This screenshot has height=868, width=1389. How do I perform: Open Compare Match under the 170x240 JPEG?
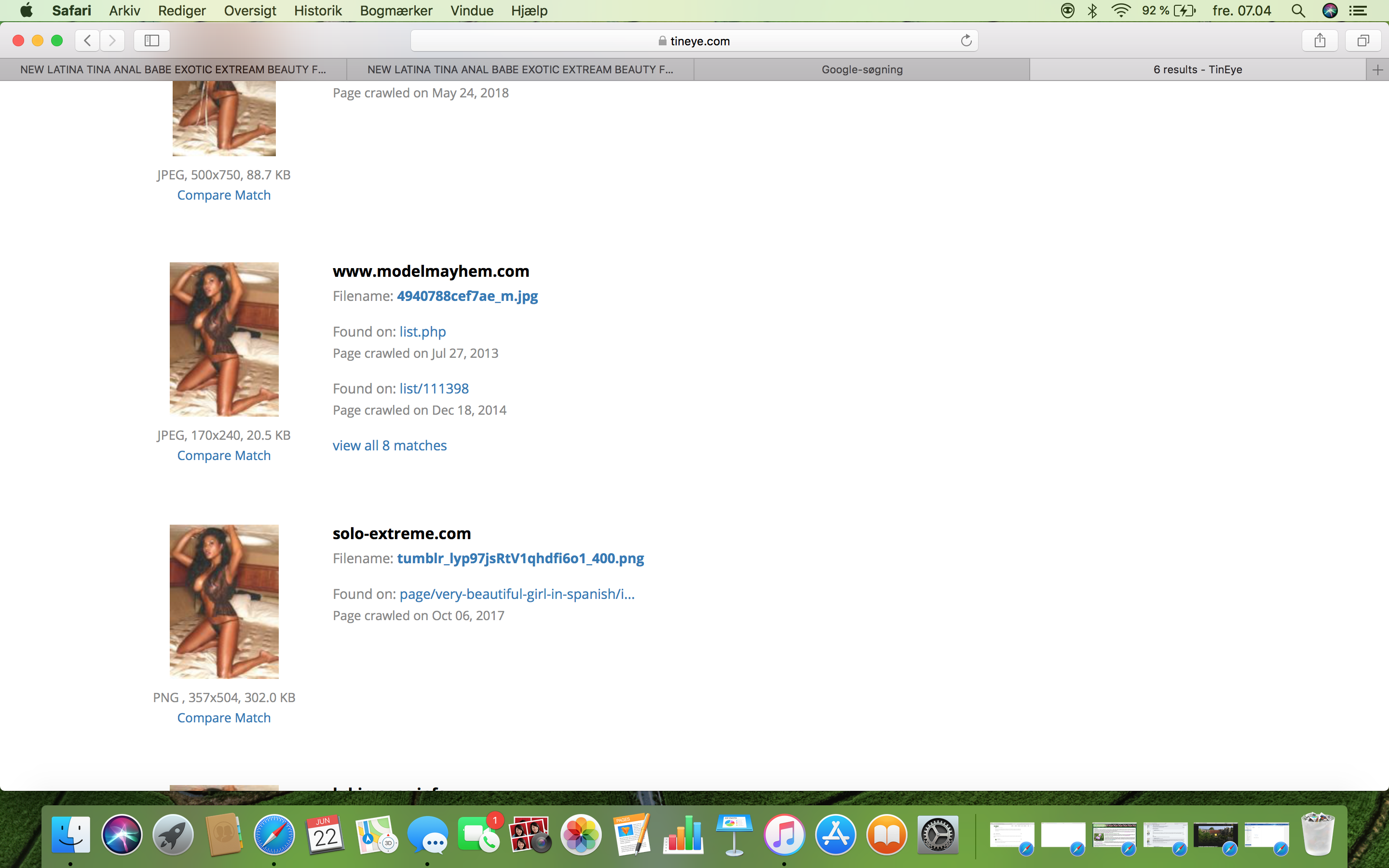(224, 455)
